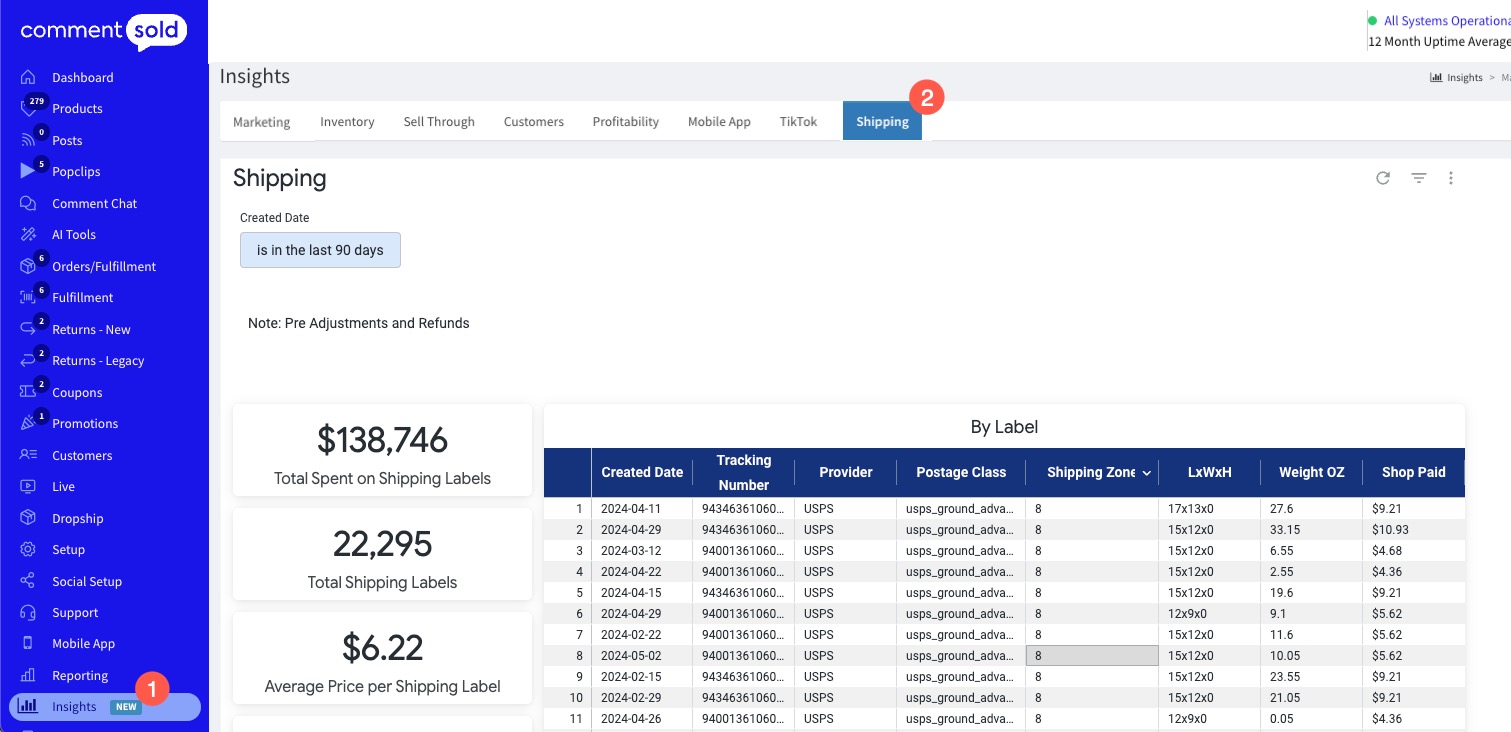Open the three-dot dashboard actions menu

[x=1451, y=178]
